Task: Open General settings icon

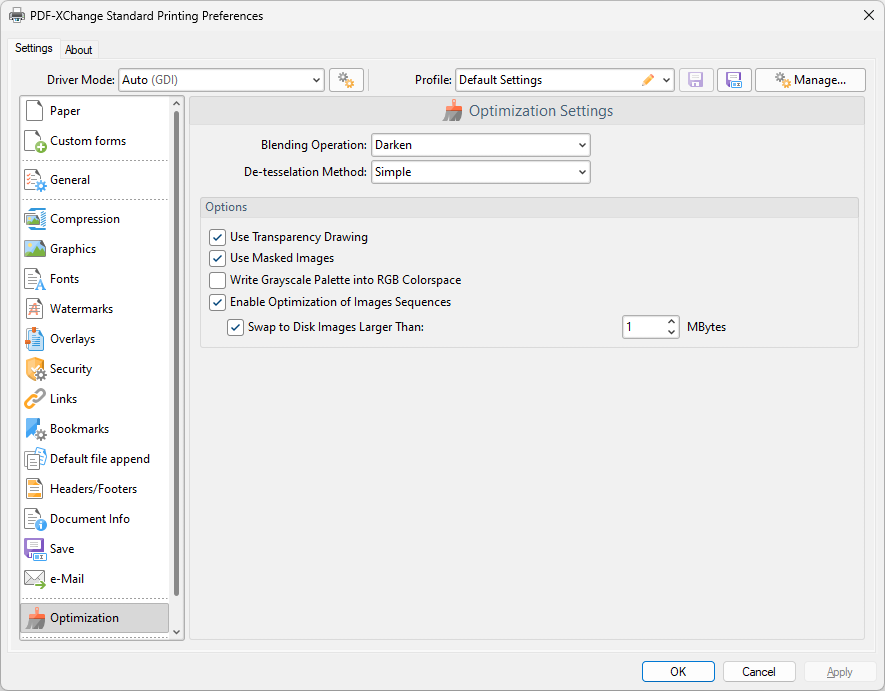Action: tap(35, 180)
